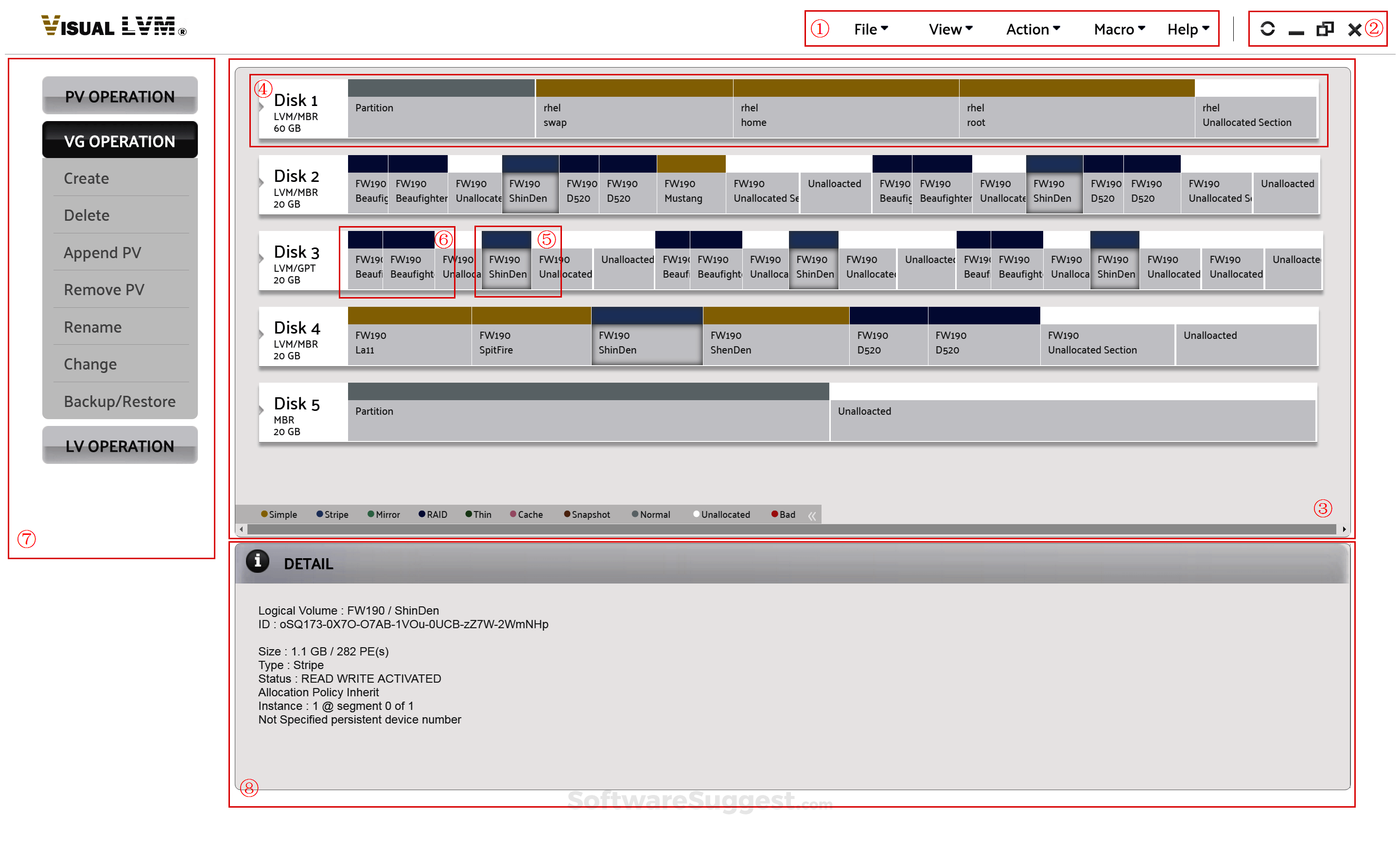Image resolution: width=1400 pixels, height=848 pixels.
Task: Open the Backup/Restore option
Action: [x=119, y=401]
